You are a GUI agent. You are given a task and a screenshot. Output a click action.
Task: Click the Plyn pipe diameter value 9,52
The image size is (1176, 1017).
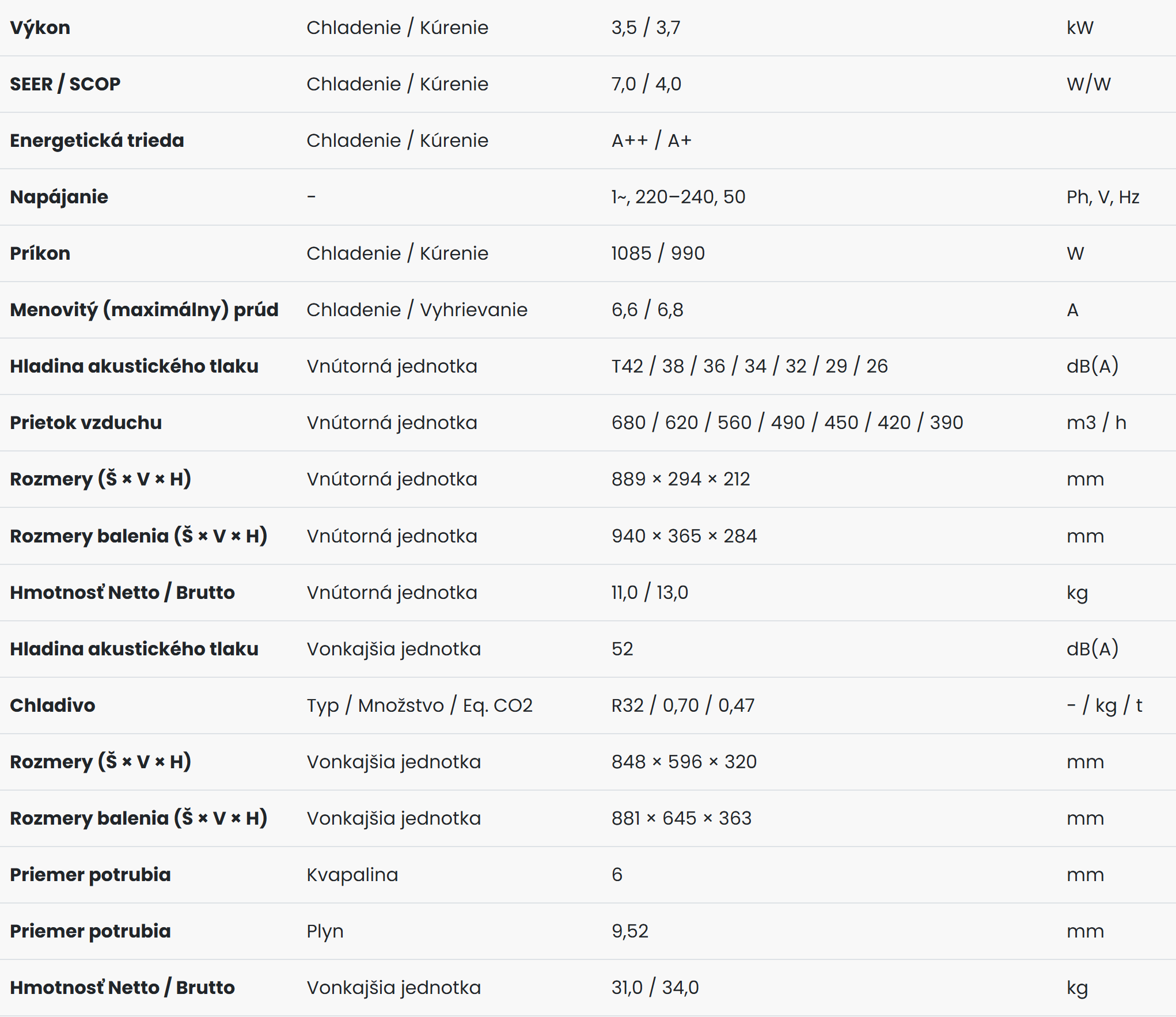point(630,931)
